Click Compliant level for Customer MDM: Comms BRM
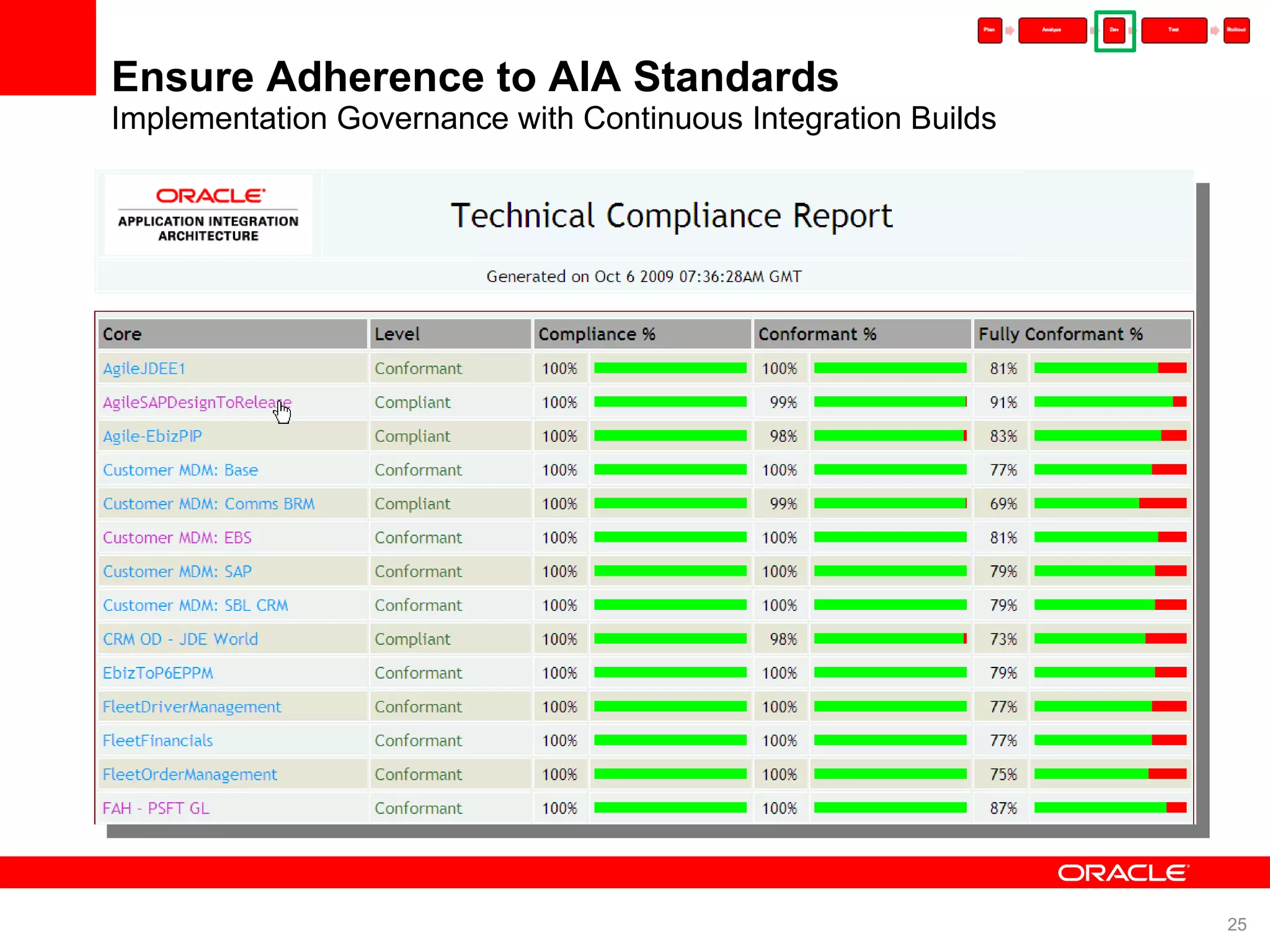This screenshot has height=952, width=1270. click(x=412, y=503)
